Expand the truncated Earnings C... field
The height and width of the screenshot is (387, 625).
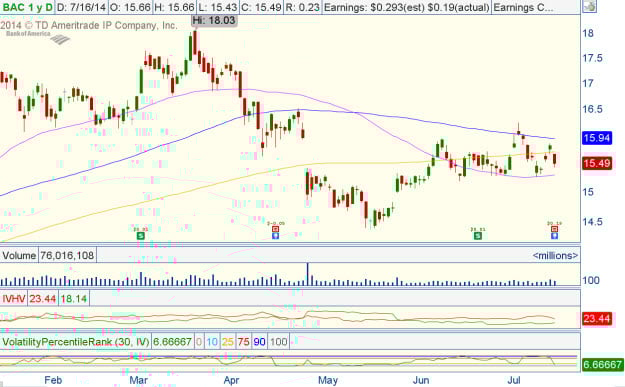pyautogui.click(x=523, y=7)
